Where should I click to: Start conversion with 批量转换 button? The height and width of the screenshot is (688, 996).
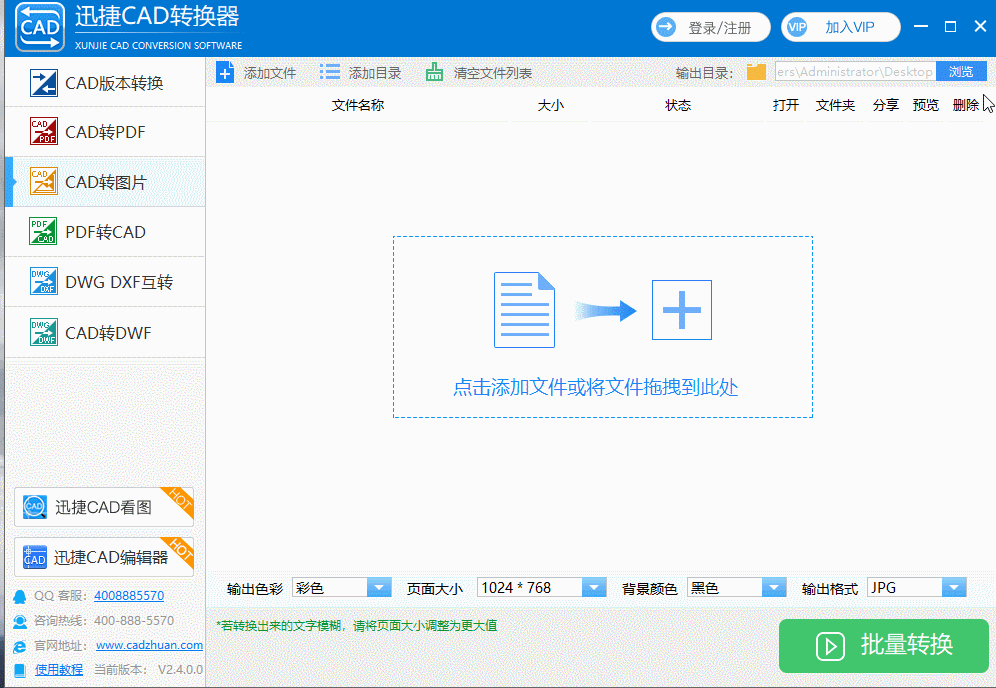point(884,646)
